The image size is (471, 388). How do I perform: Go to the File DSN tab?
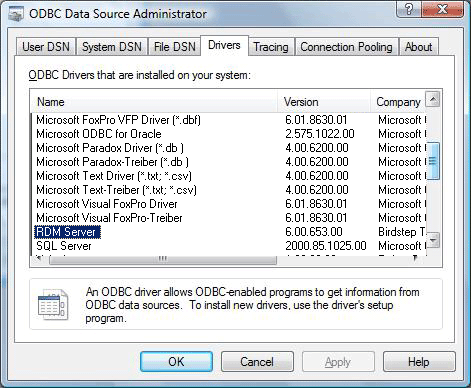[x=175, y=47]
